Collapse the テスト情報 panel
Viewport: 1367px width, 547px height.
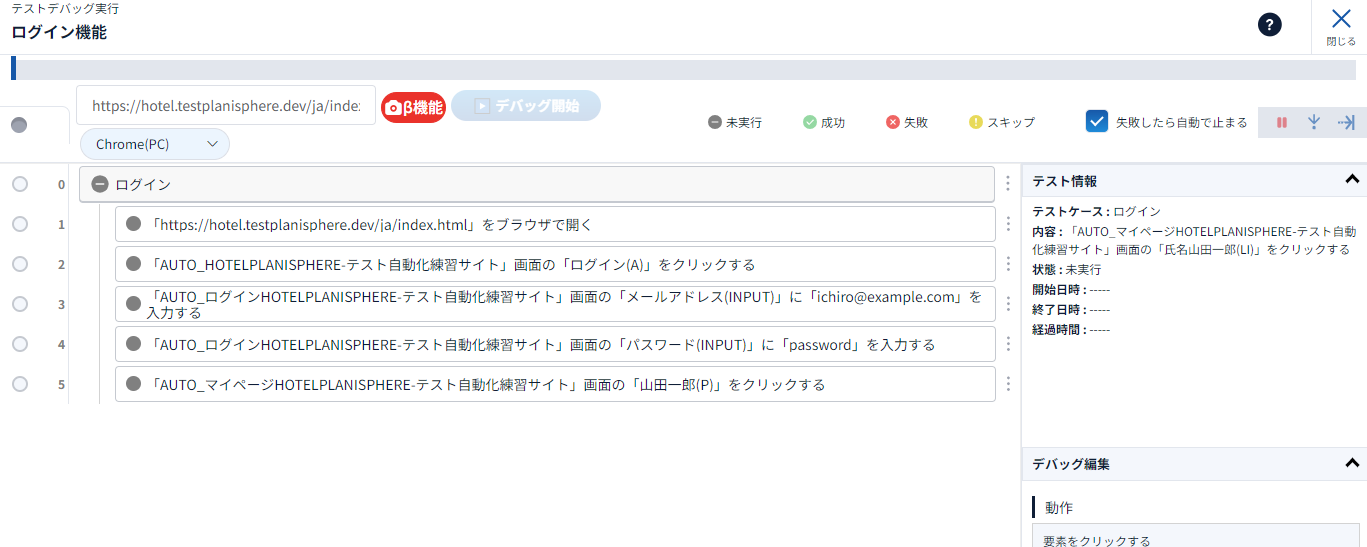click(1352, 180)
